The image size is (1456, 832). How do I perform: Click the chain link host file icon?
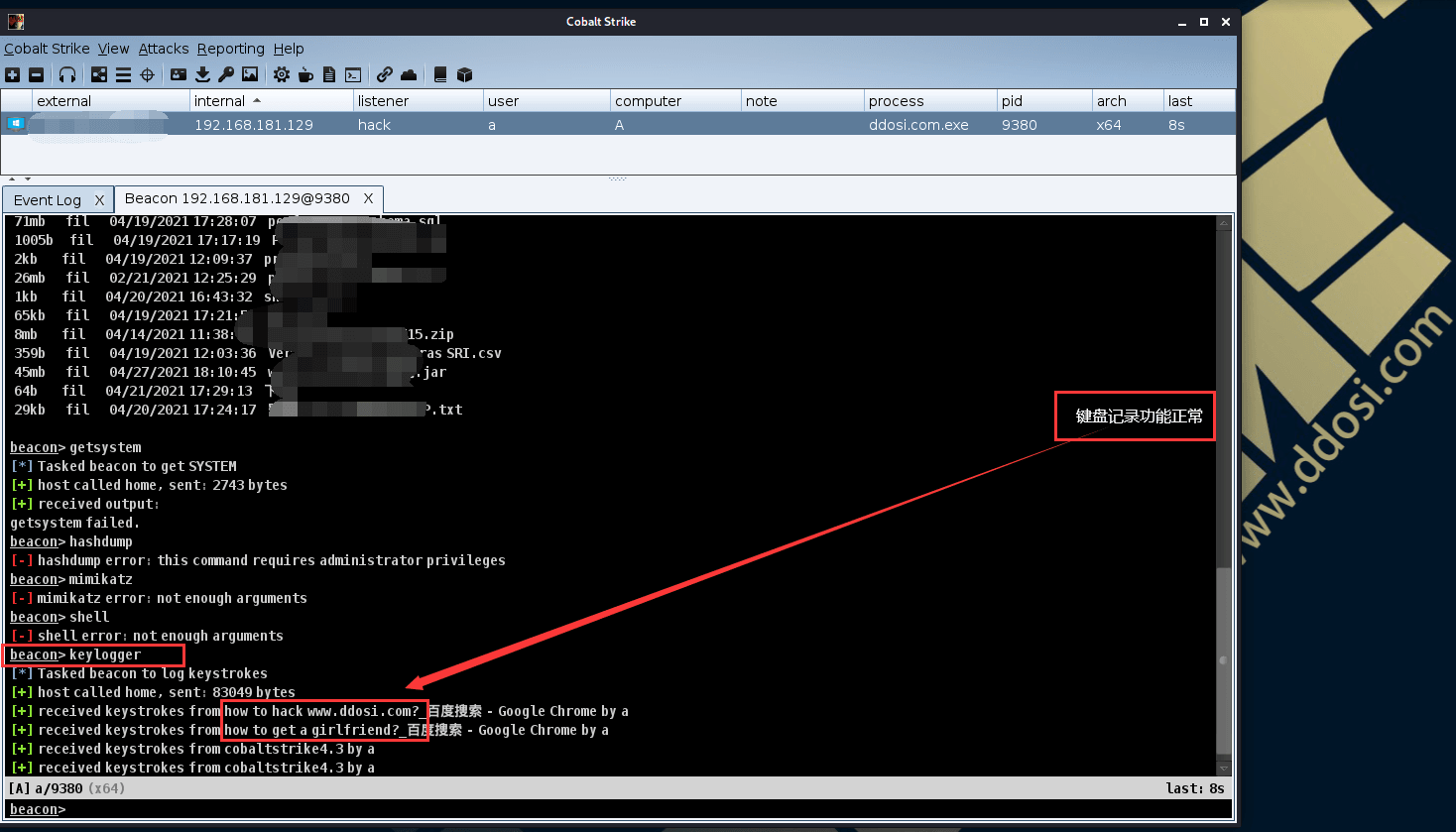coord(385,74)
